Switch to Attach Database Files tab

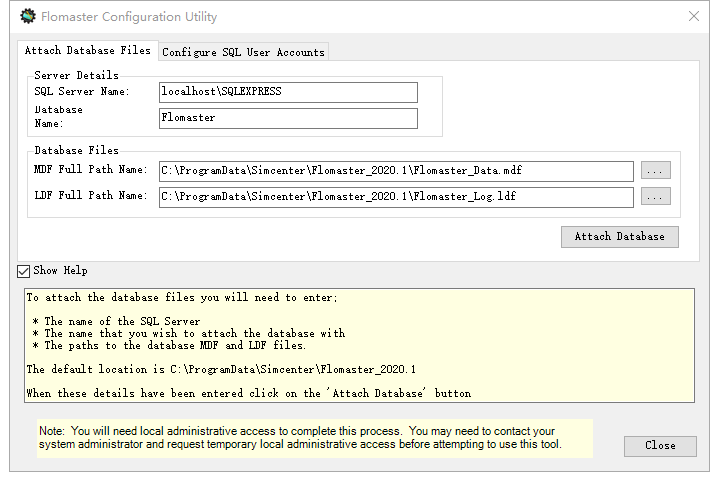88,50
